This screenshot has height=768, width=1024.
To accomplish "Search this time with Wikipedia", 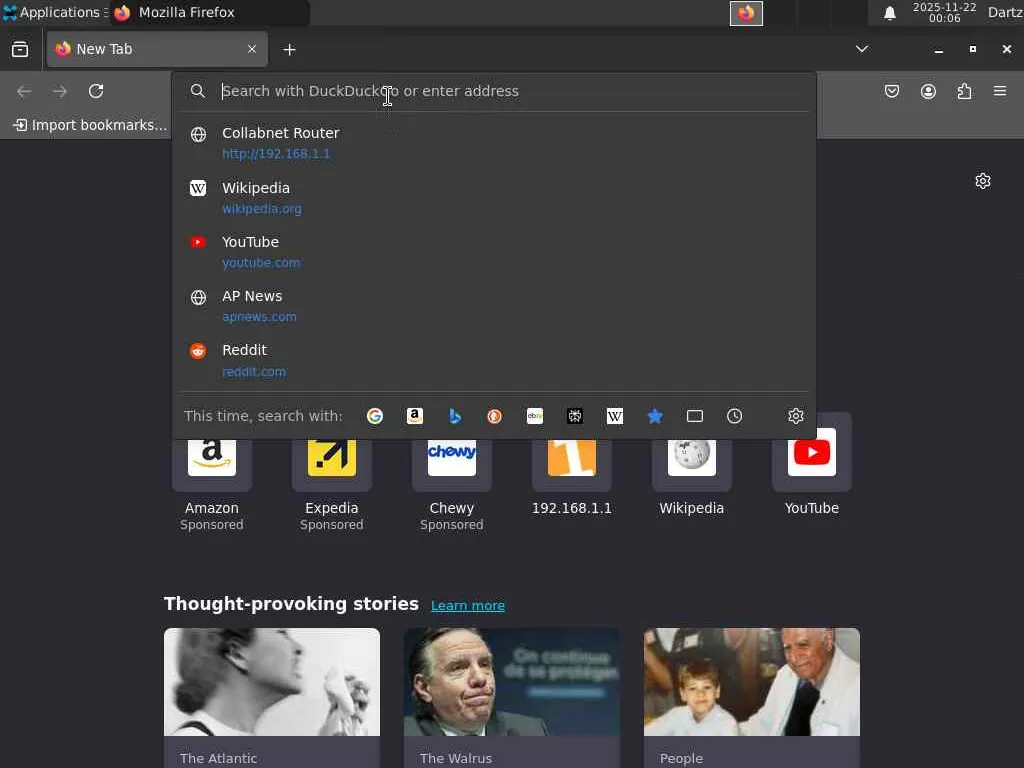I will (615, 416).
